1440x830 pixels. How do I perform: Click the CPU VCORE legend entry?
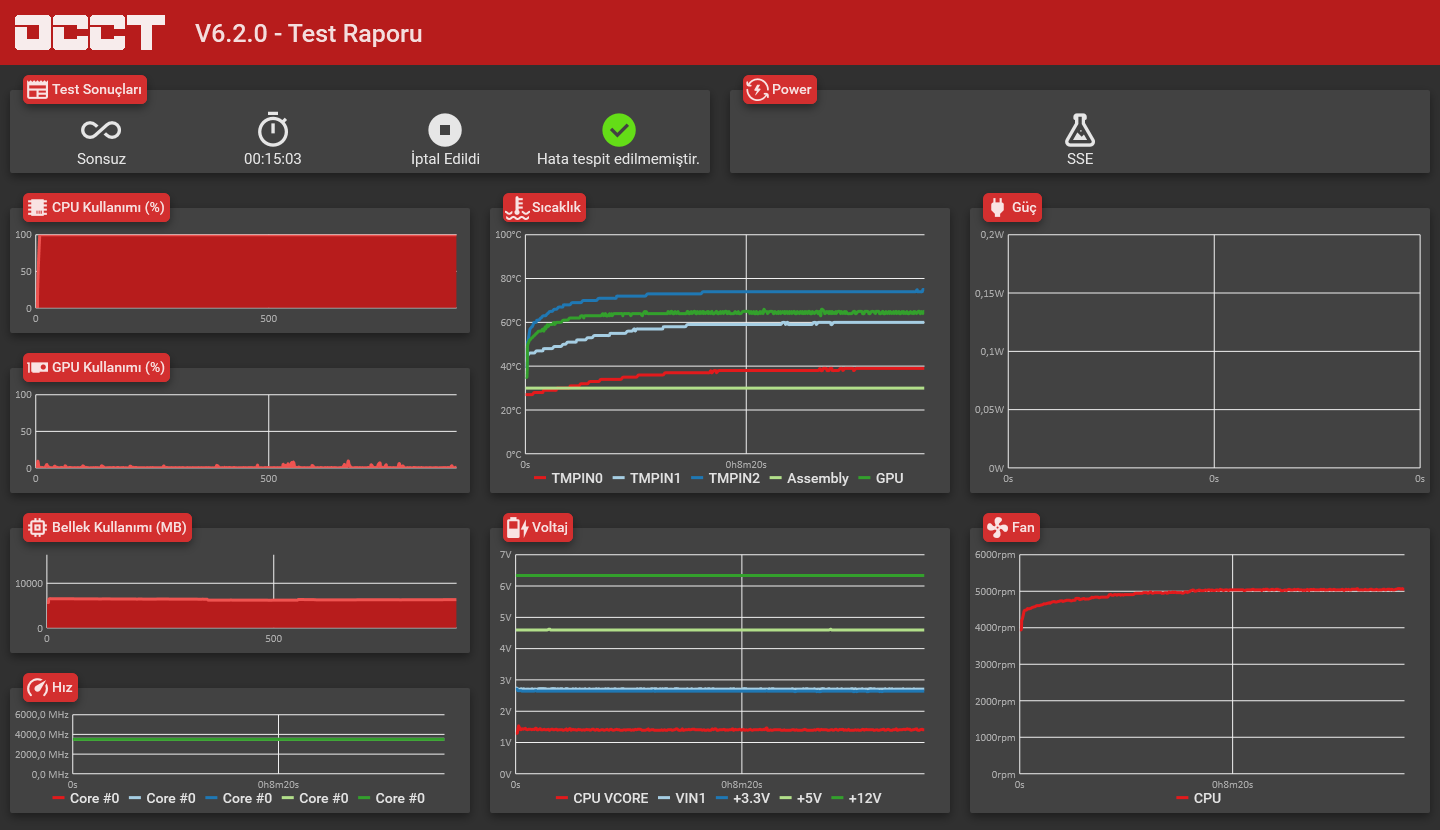point(602,799)
